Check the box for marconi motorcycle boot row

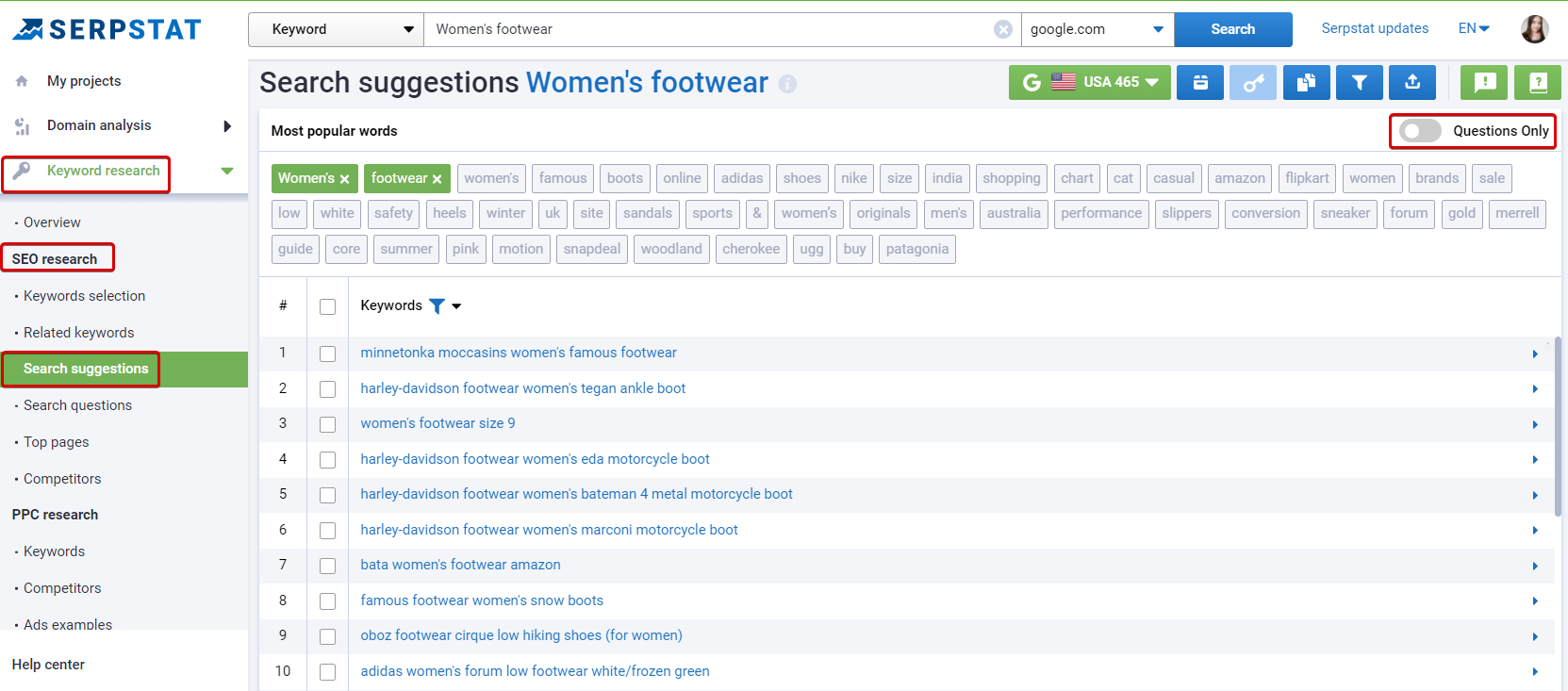point(327,531)
